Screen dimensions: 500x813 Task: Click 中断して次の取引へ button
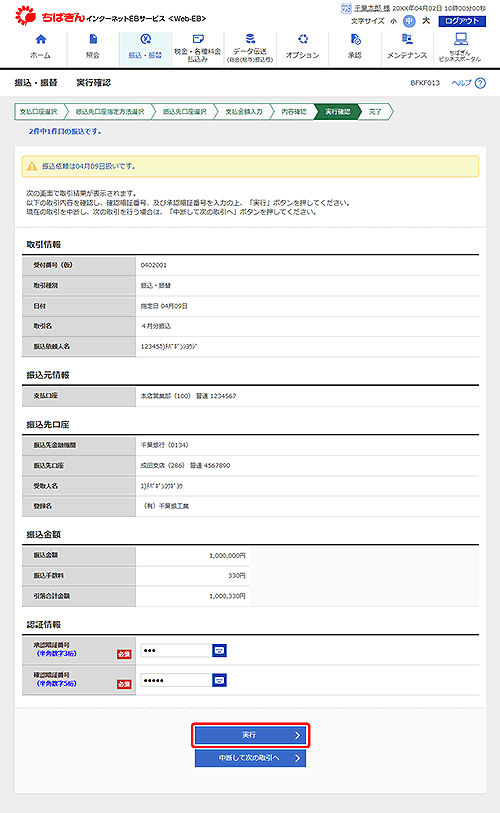point(251,758)
